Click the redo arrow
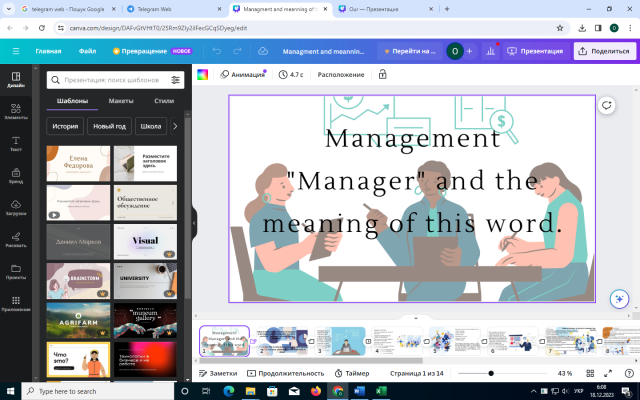This screenshot has height=400, width=640. pos(237,51)
